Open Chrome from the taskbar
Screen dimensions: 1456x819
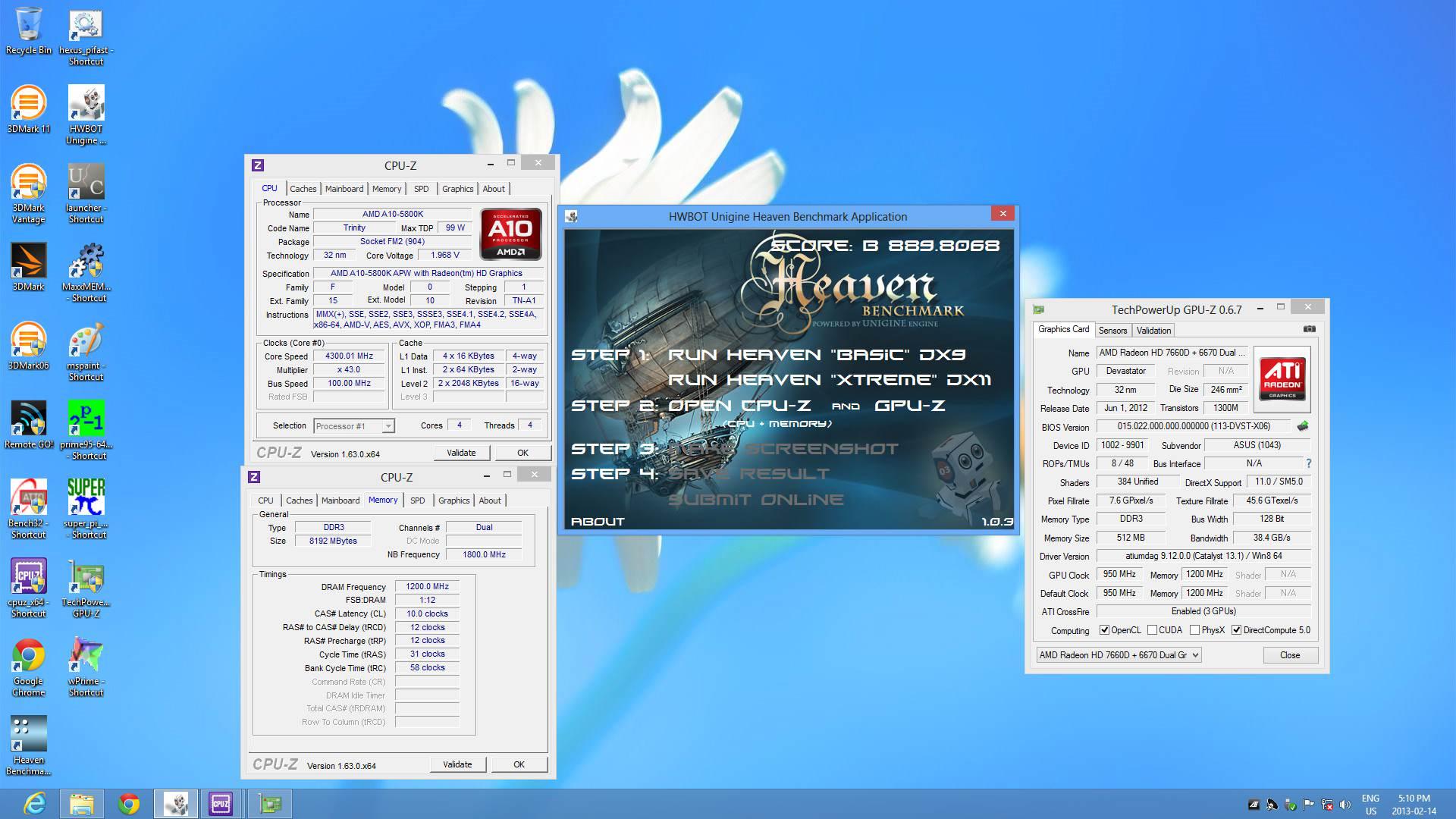click(129, 804)
